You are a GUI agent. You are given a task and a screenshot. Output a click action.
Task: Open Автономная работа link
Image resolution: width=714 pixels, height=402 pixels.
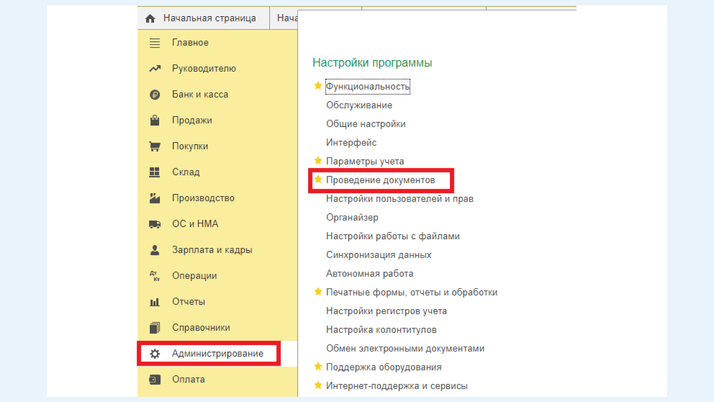click(369, 273)
